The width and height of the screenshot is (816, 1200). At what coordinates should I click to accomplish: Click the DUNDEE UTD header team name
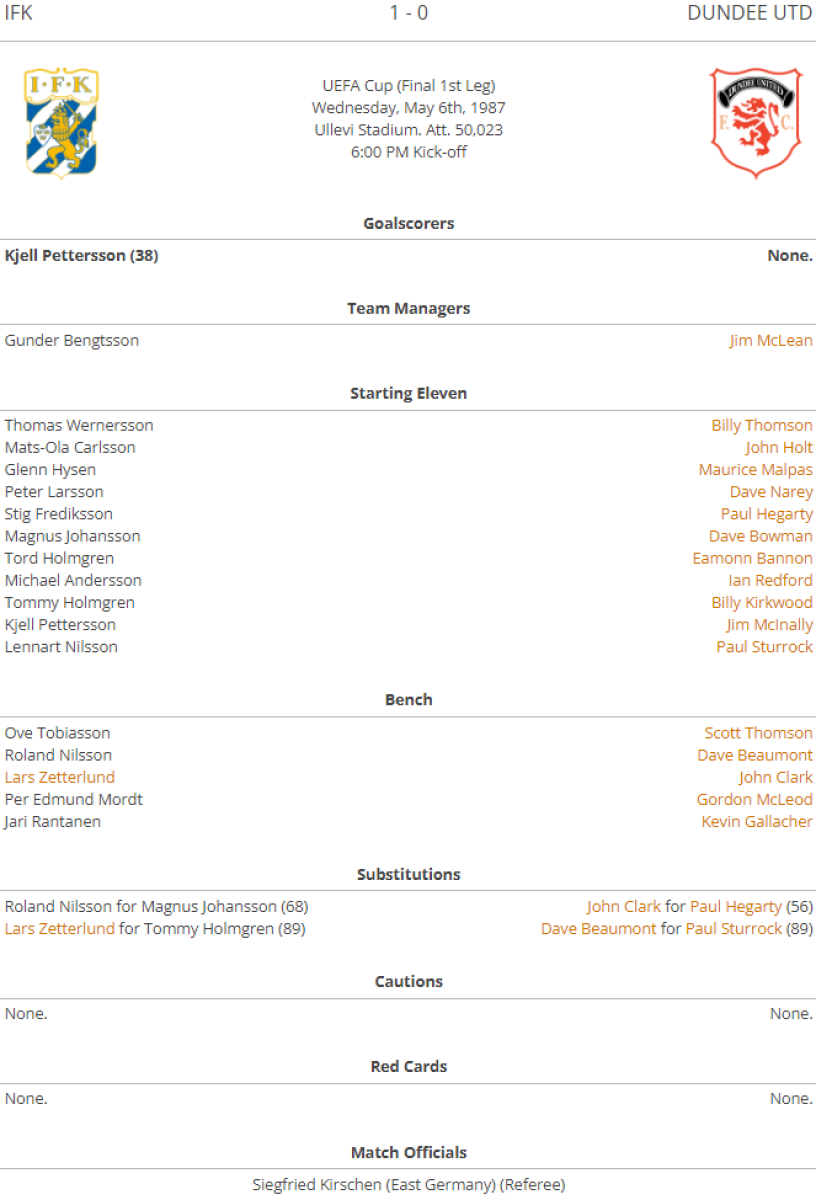750,14
